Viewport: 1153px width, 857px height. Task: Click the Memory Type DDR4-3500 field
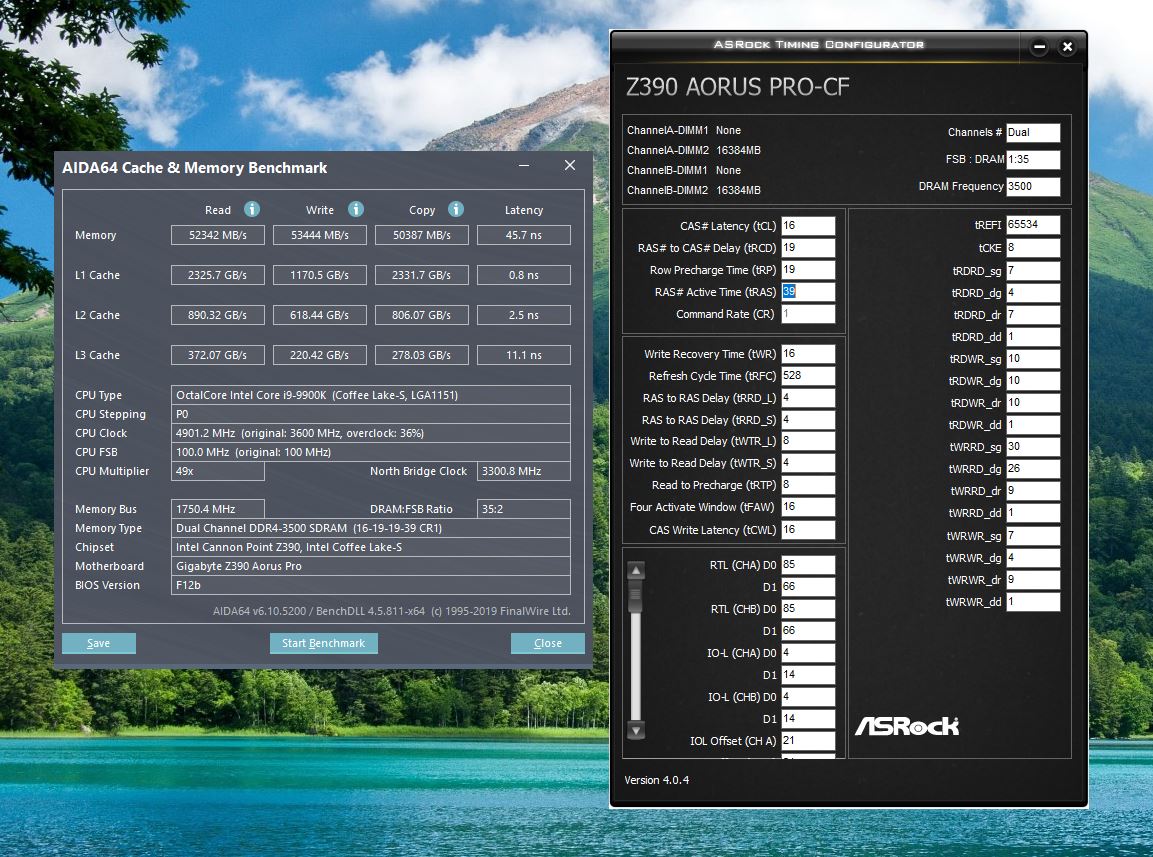[x=371, y=528]
